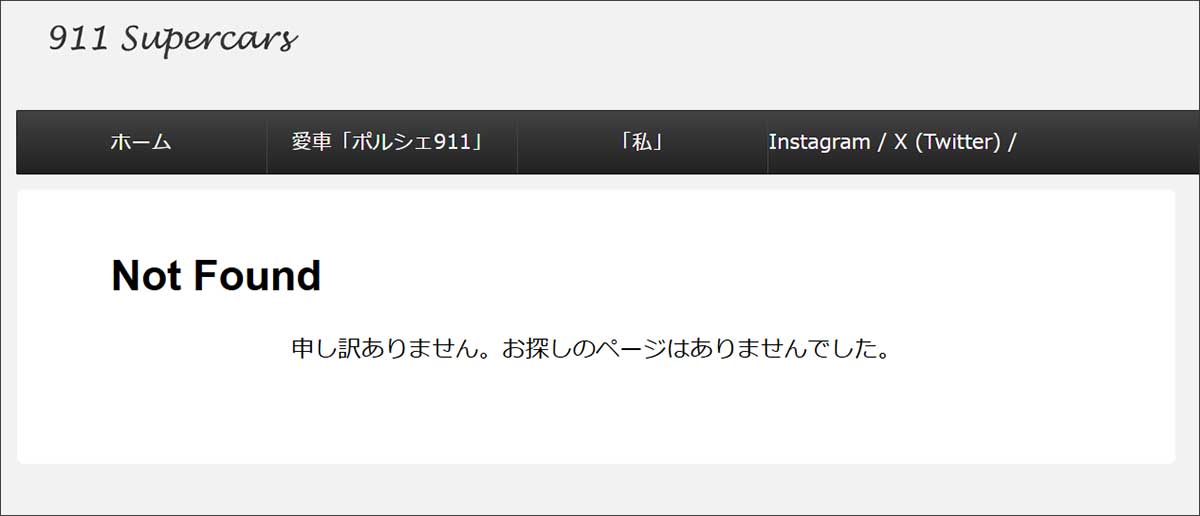The image size is (1200, 516).
Task: Click the Not Found heading
Action: [216, 275]
